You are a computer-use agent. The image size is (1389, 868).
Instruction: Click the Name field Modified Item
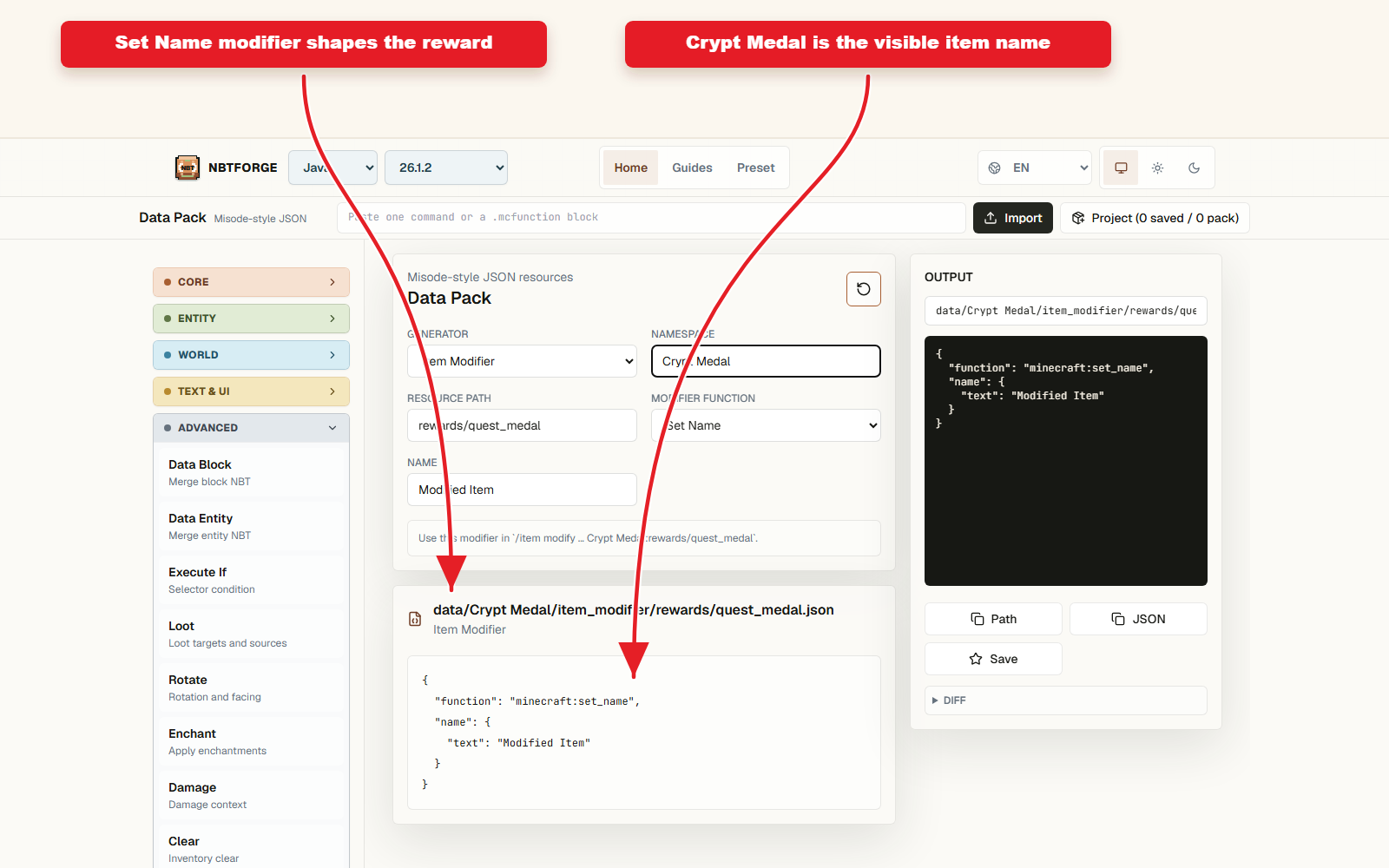click(x=522, y=490)
